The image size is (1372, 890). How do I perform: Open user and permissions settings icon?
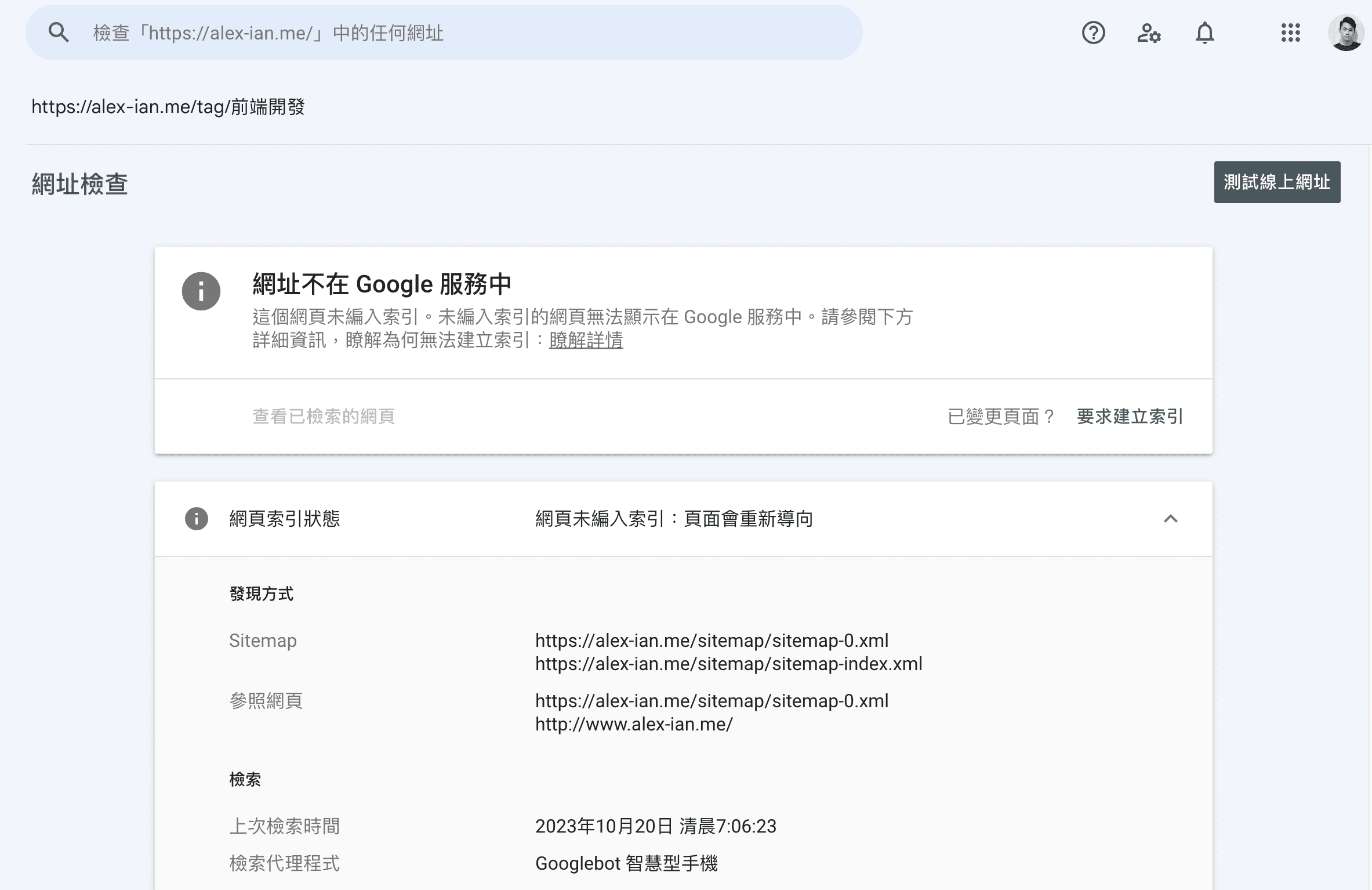[x=1149, y=32]
